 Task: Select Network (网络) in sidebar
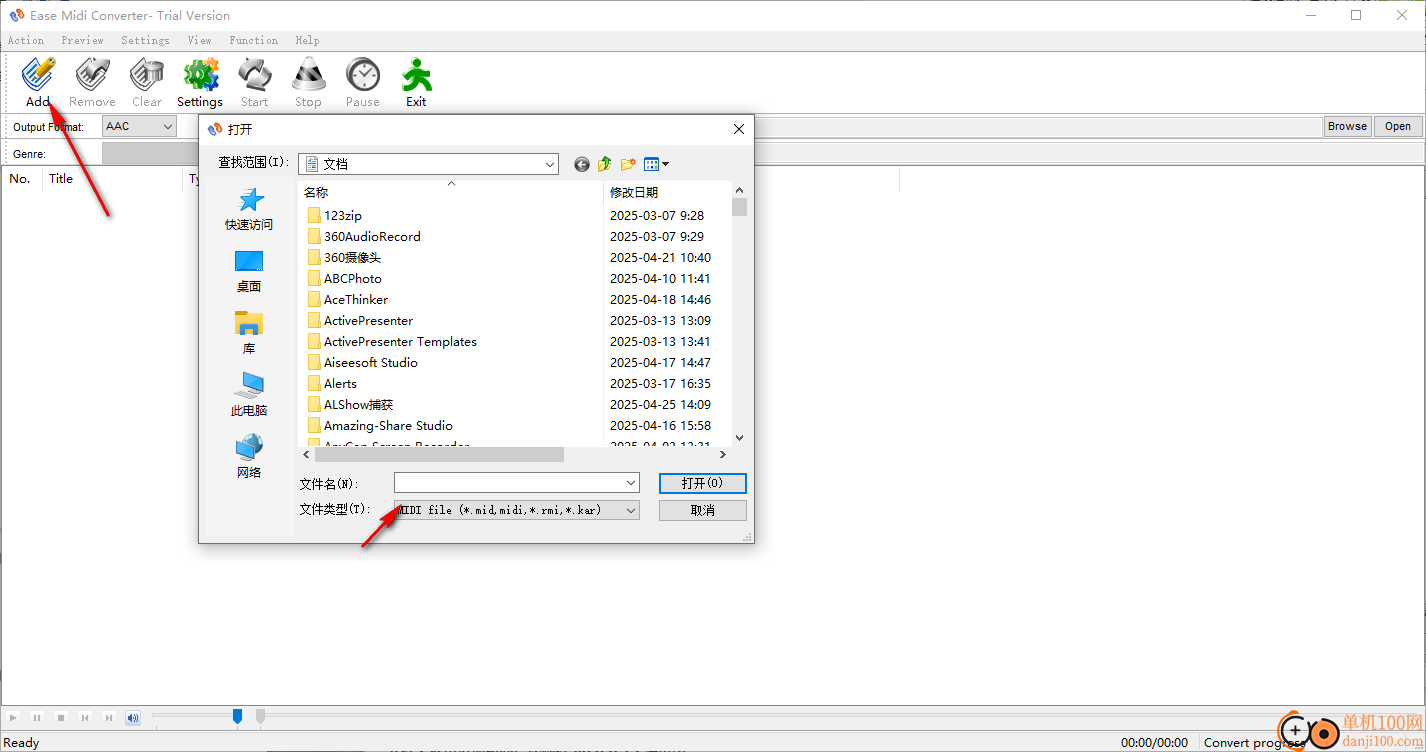tap(249, 457)
